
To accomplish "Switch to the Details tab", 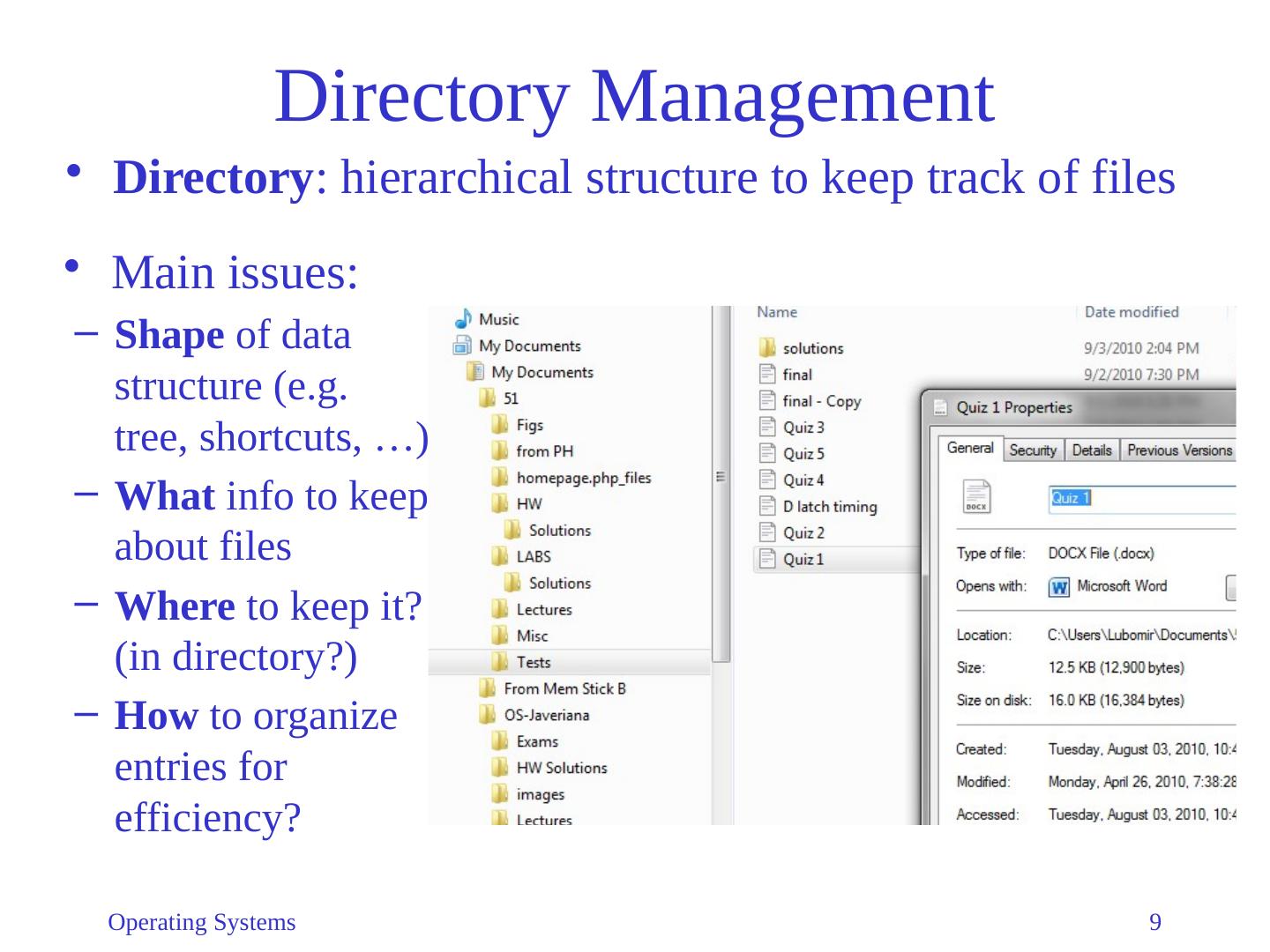I will click(x=1092, y=450).
